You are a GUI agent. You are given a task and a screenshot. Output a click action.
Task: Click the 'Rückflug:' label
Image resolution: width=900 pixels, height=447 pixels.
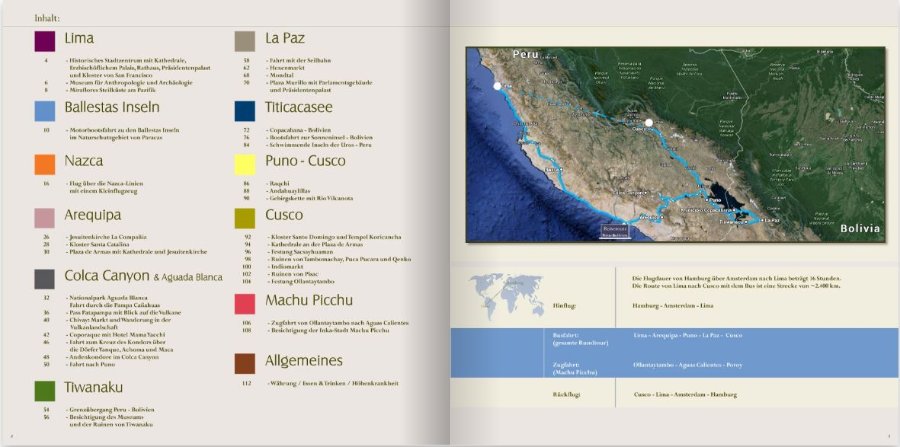[567, 395]
